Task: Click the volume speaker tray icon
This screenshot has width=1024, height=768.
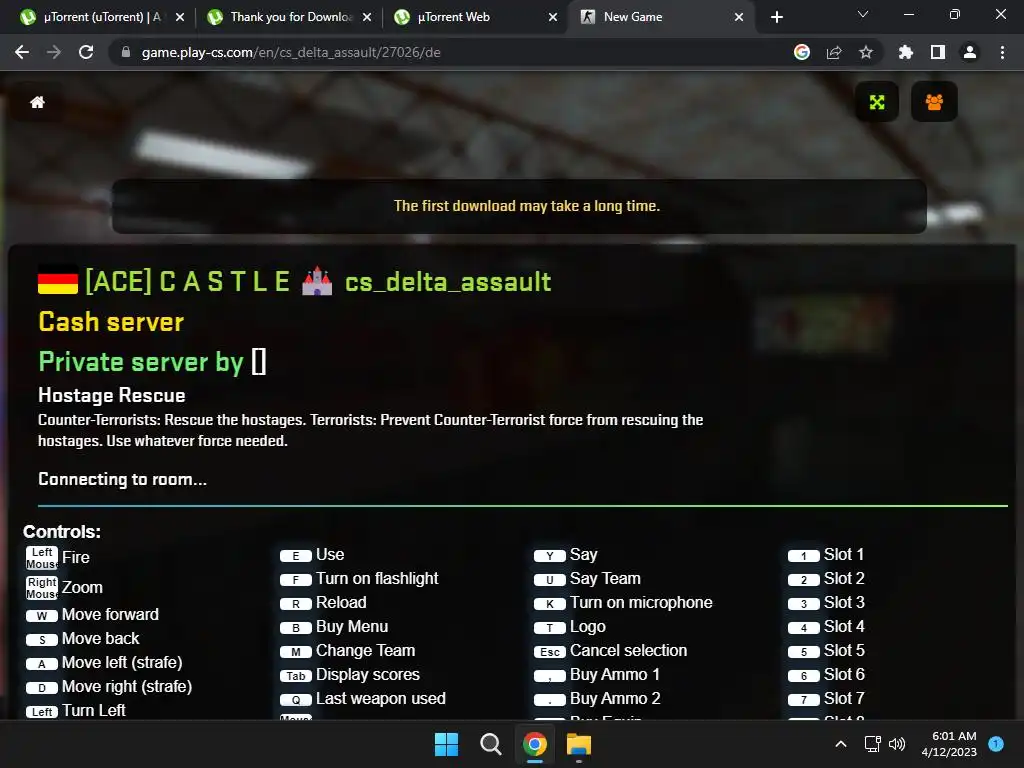Action: click(897, 744)
